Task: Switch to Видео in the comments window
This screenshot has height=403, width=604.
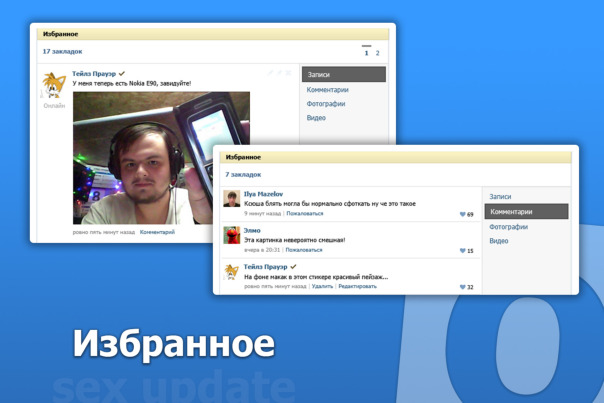Action: tap(498, 241)
